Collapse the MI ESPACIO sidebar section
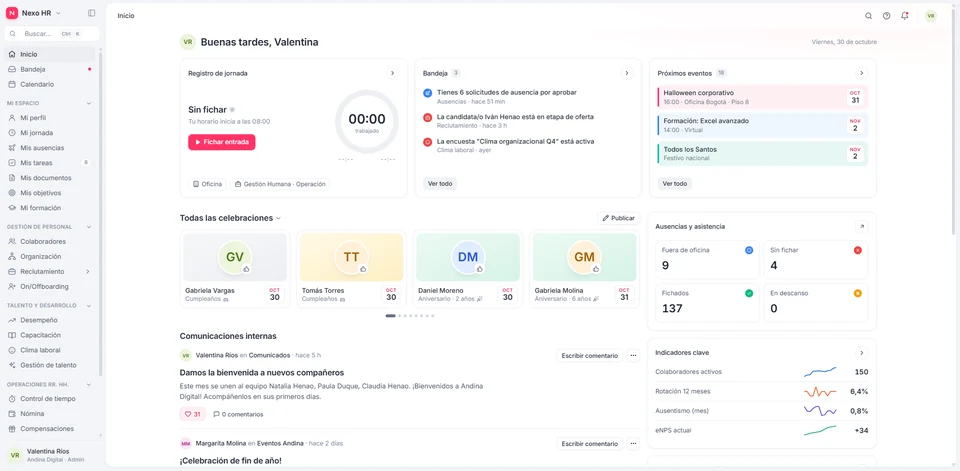Screen dimensions: 960x471 click(89, 103)
